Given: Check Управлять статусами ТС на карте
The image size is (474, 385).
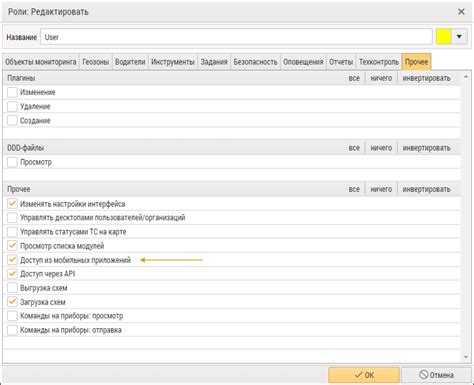Looking at the screenshot, I should 12,232.
